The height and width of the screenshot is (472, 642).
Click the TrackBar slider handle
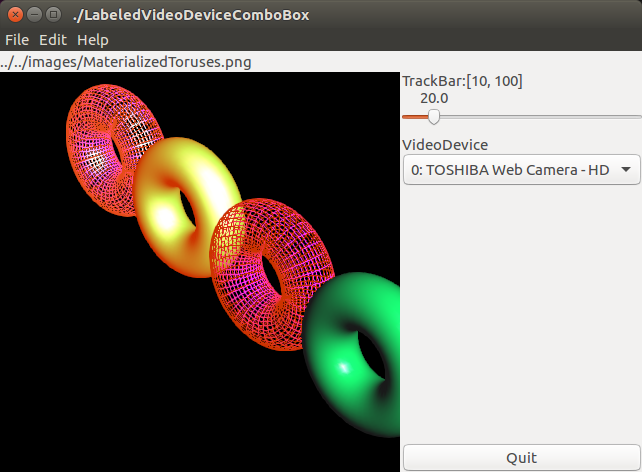pos(434,117)
